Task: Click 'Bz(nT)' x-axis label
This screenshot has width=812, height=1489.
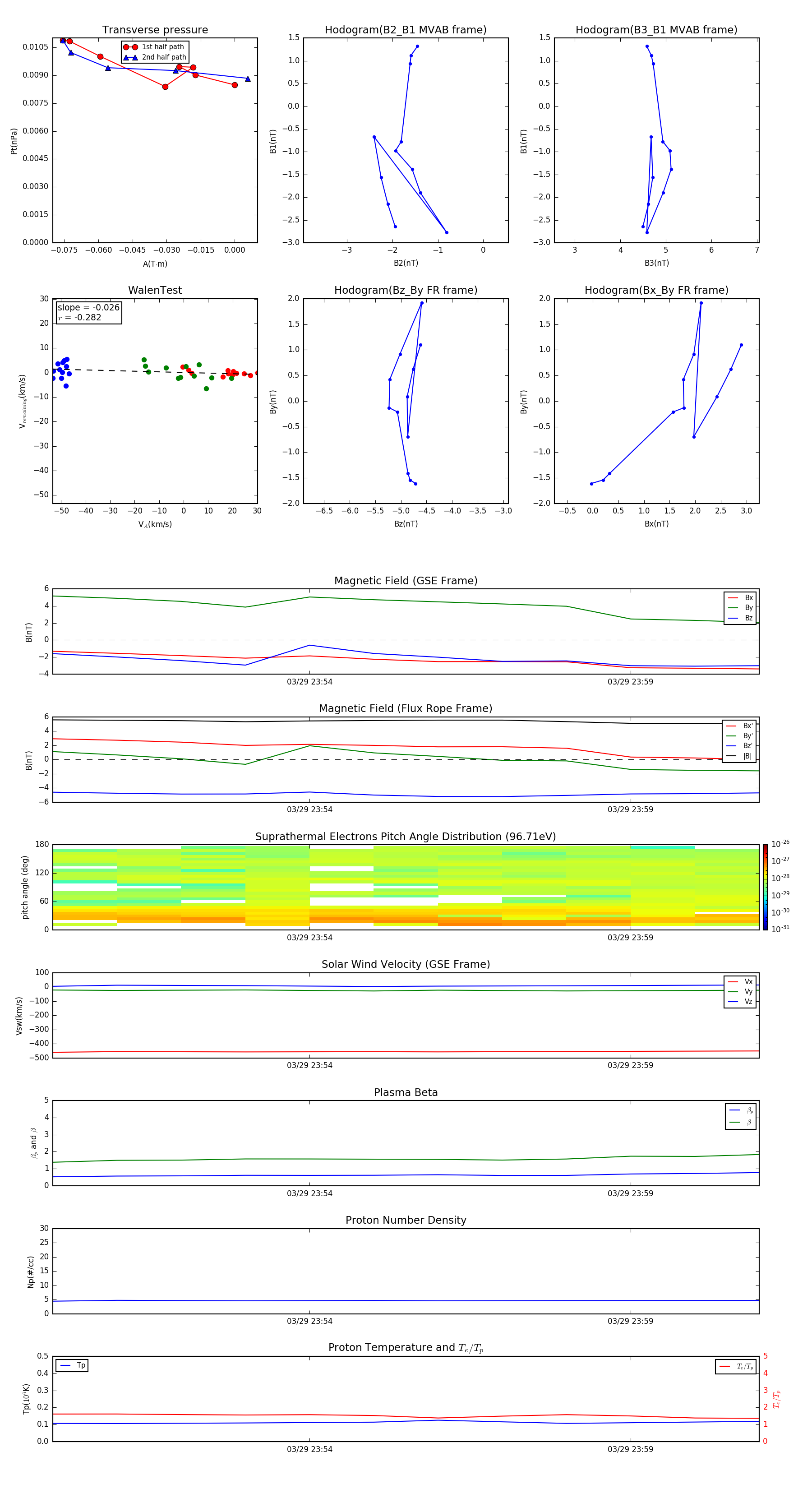Action: pos(406,524)
